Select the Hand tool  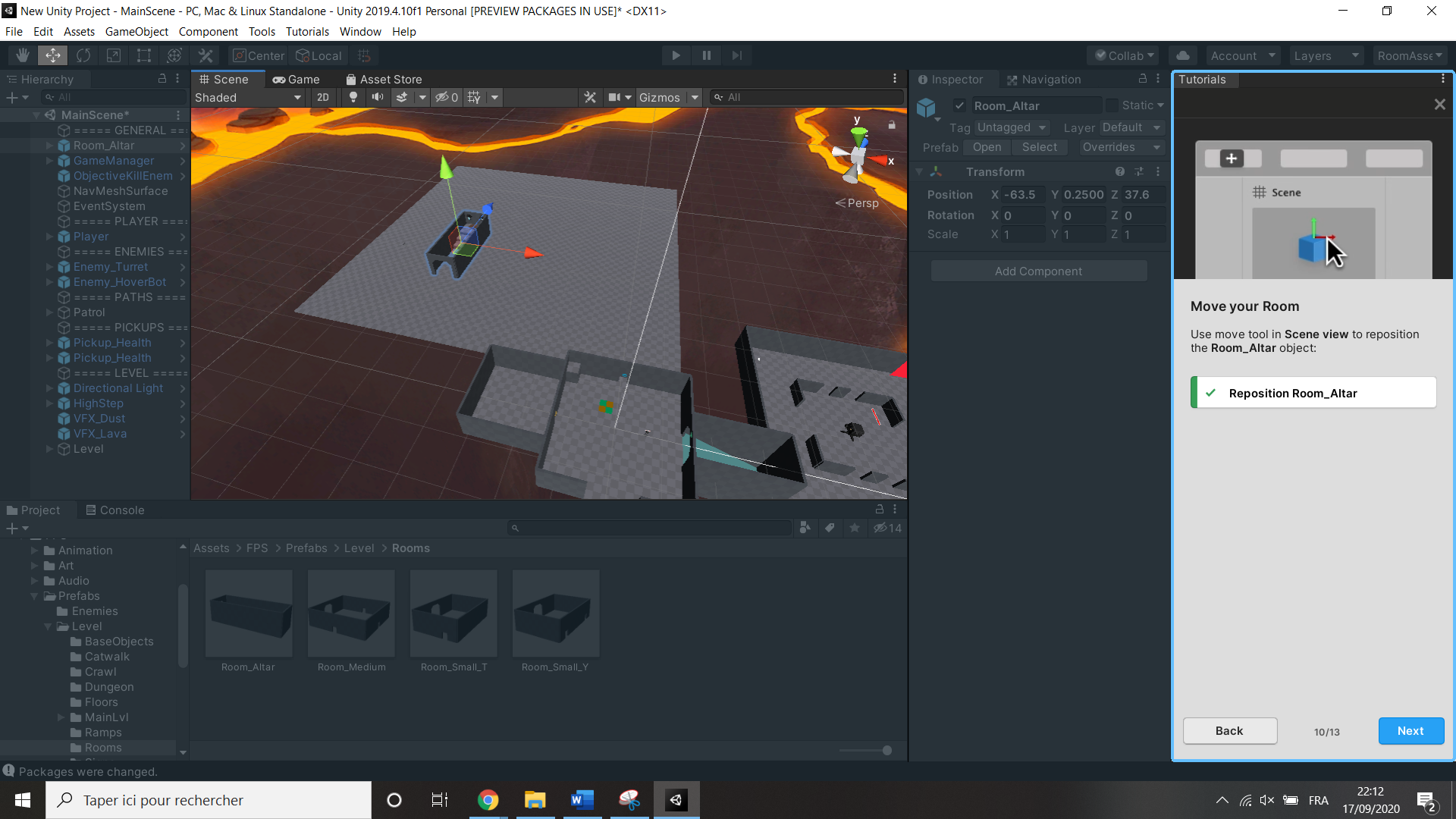[23, 55]
